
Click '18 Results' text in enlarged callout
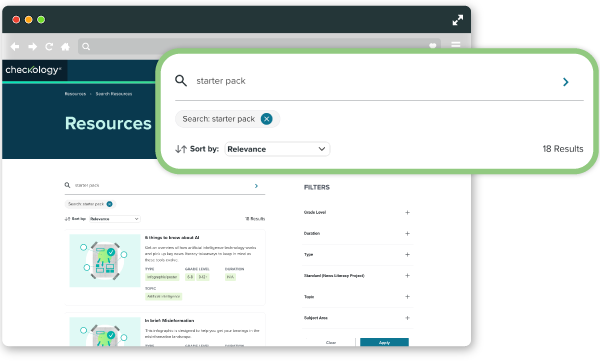(x=563, y=149)
